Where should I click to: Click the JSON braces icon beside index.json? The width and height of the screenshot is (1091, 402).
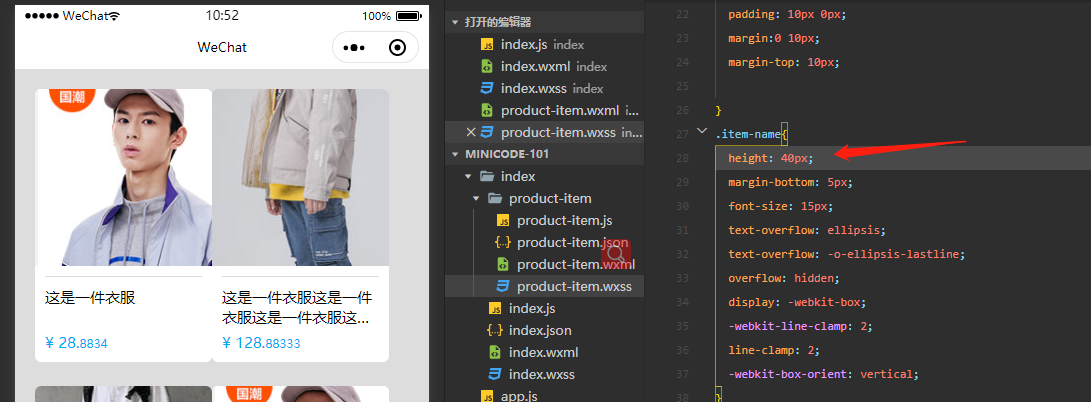pyautogui.click(x=495, y=330)
